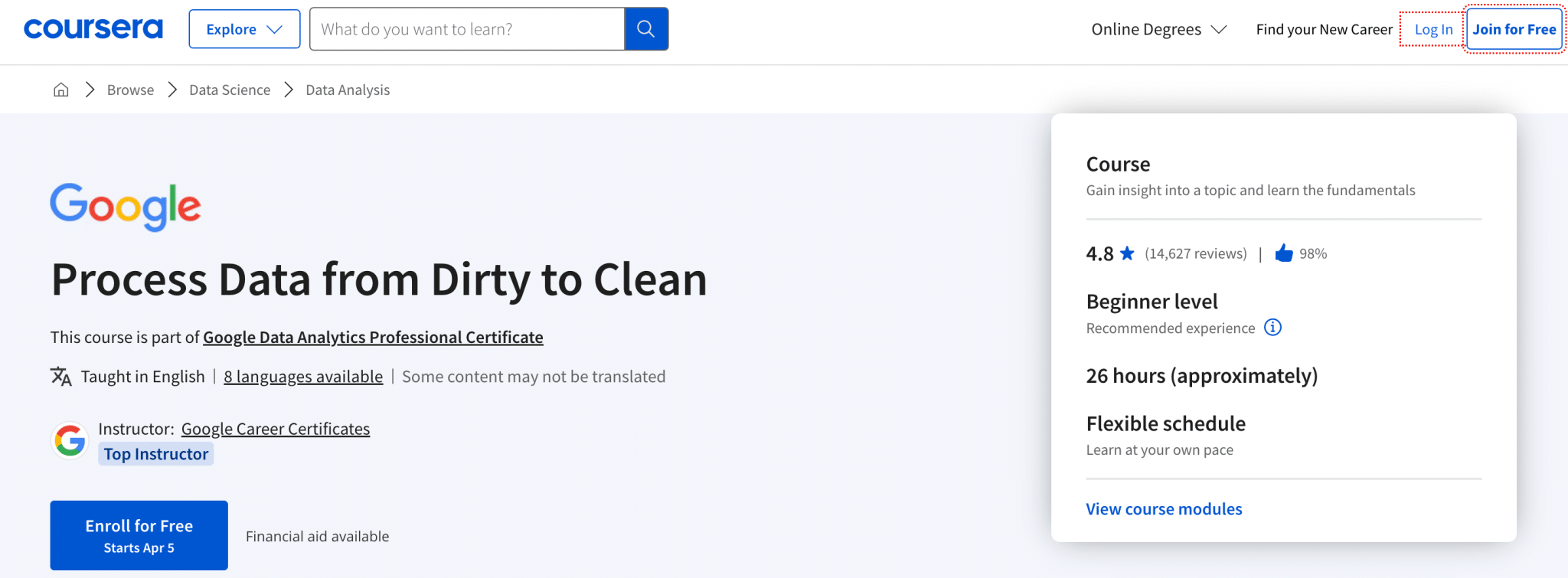Viewport: 1568px width, 578px height.
Task: Select Data Science breadcrumb item
Action: 230,90
